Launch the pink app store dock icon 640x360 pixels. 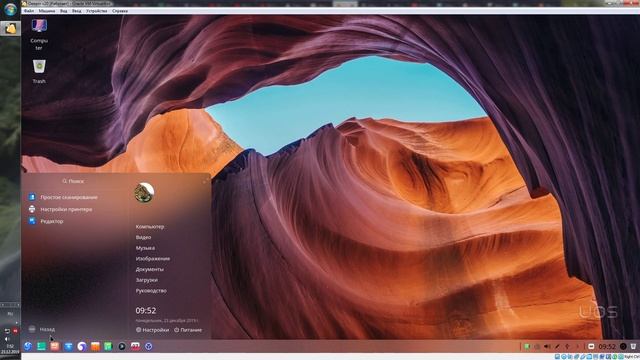(x=55, y=347)
